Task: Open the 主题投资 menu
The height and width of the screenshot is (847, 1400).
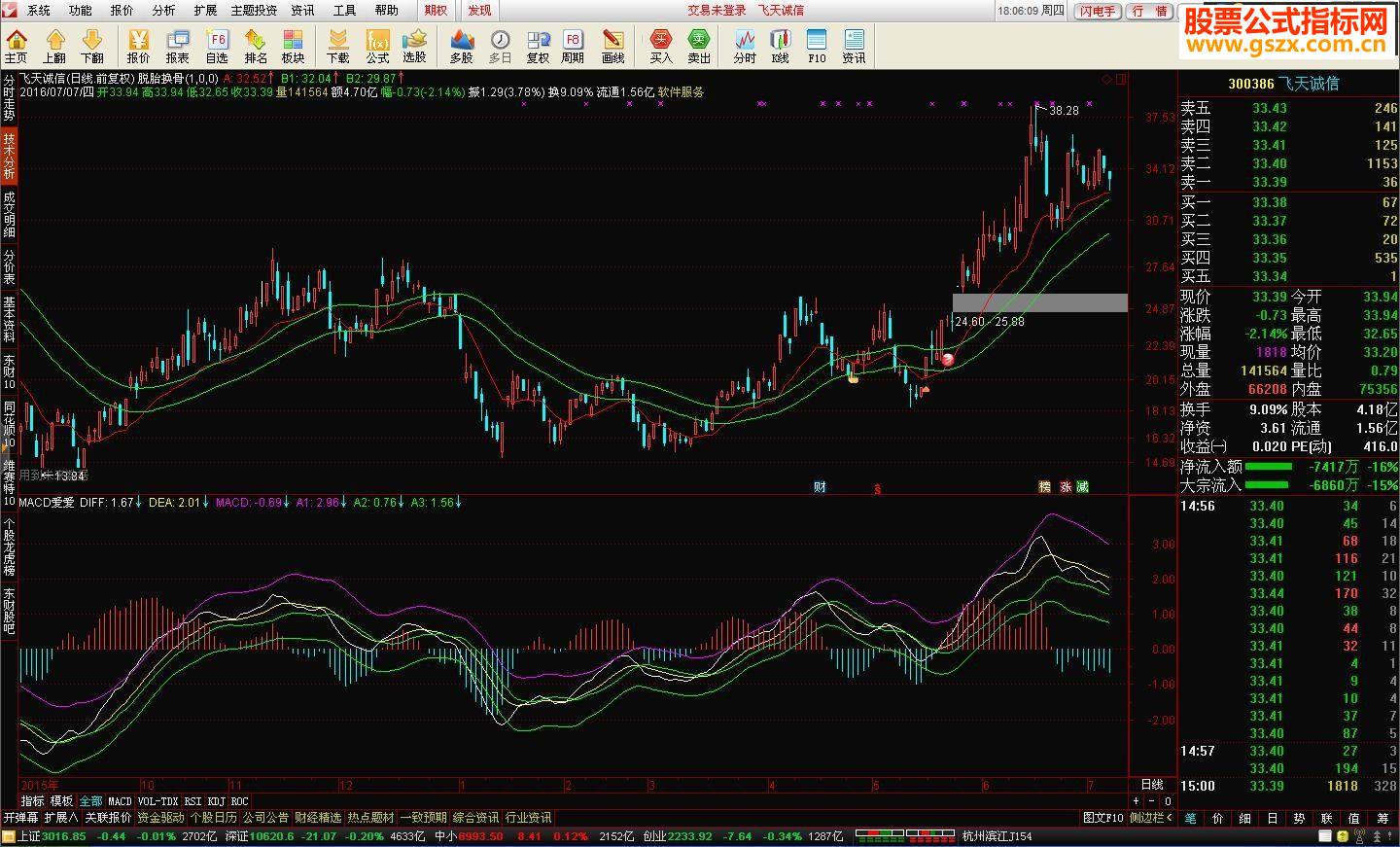Action: tap(254, 11)
